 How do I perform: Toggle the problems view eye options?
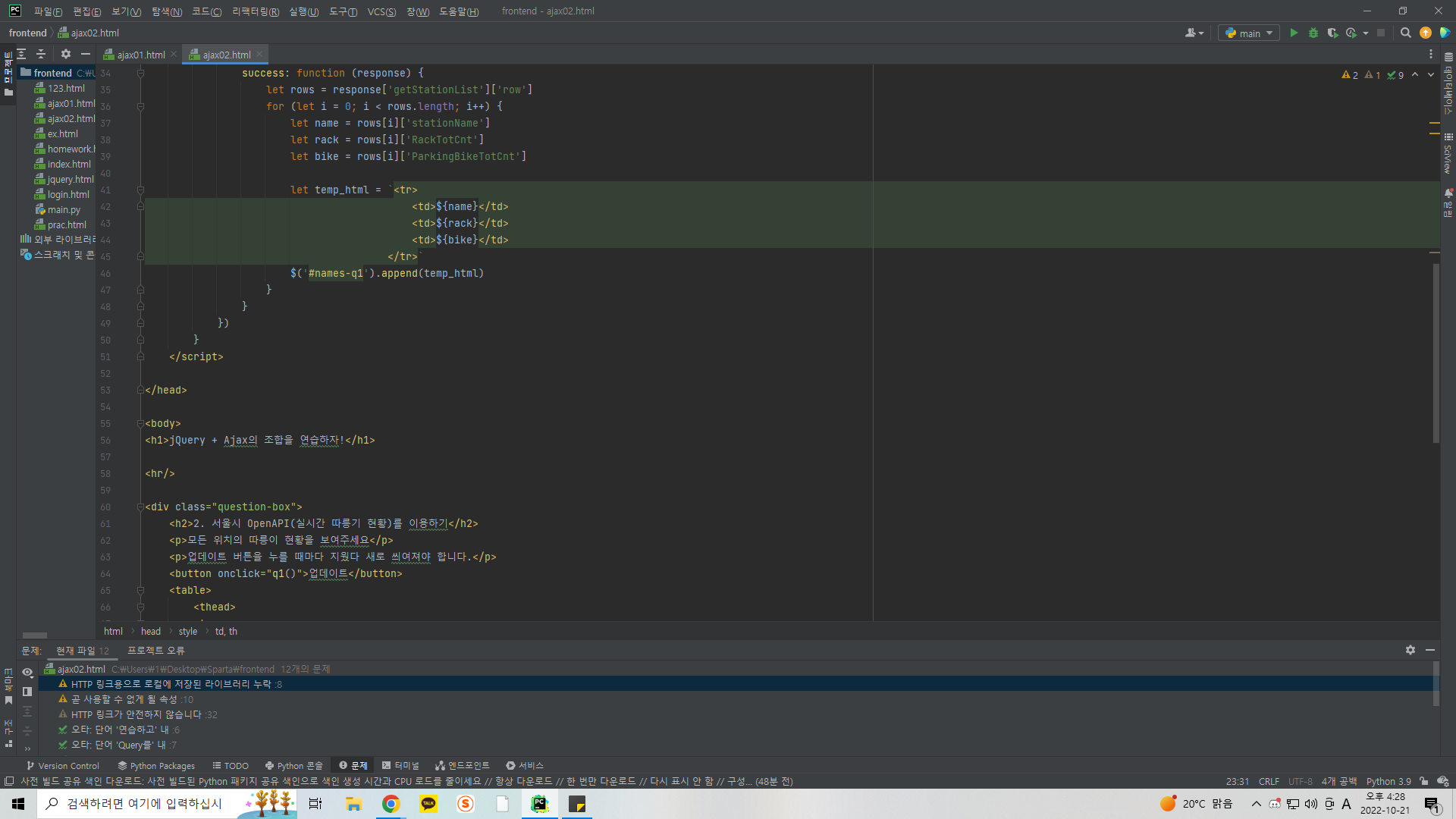point(27,672)
